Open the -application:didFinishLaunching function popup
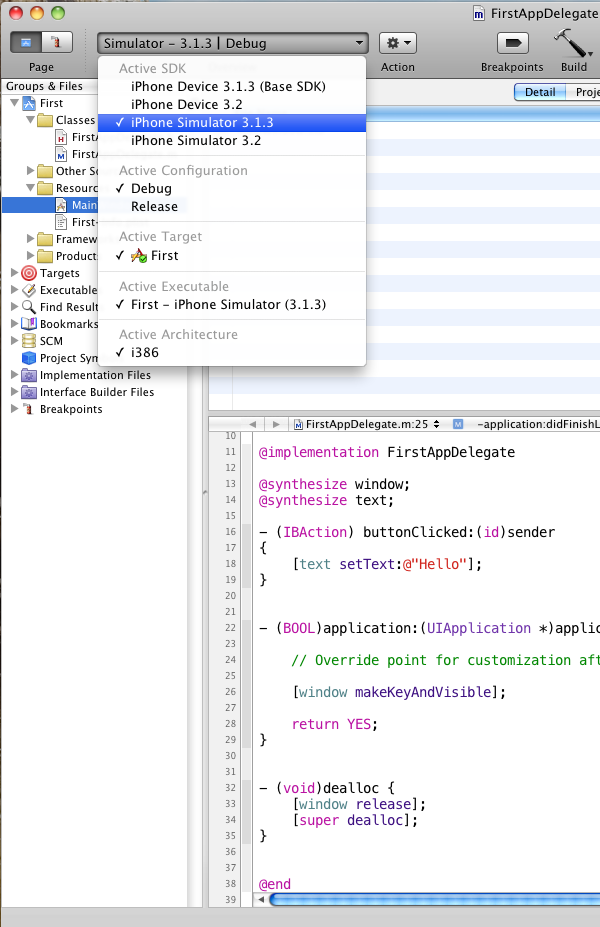Screen dimensions: 600x927 coord(526,424)
